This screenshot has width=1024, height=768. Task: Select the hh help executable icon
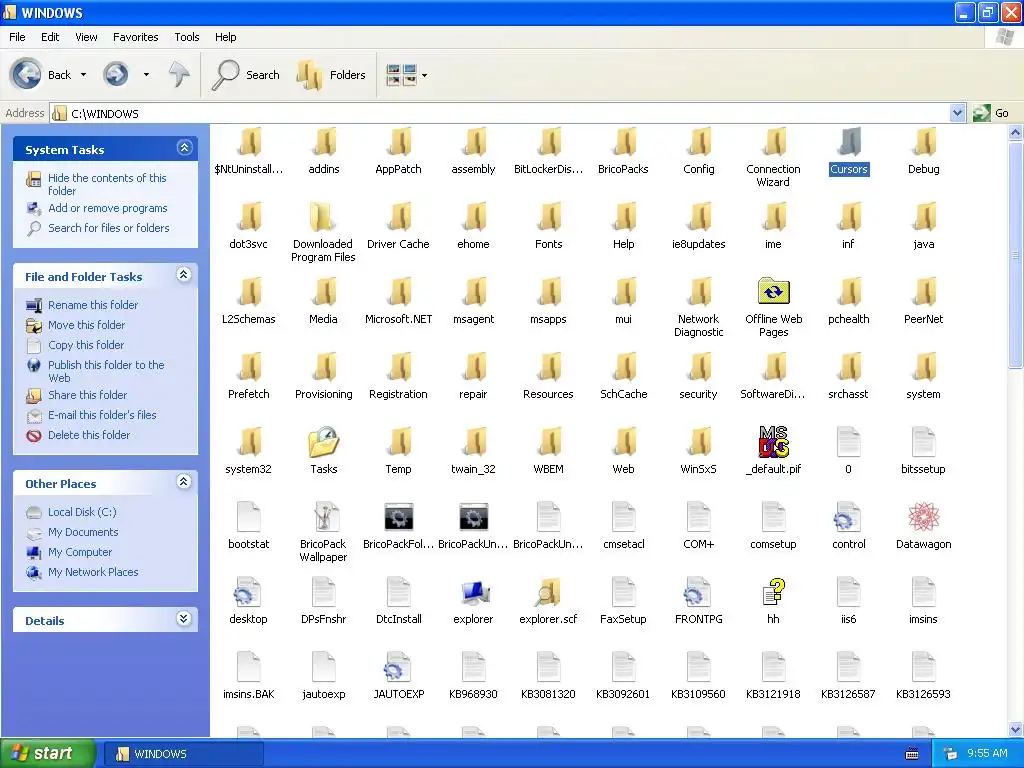773,592
